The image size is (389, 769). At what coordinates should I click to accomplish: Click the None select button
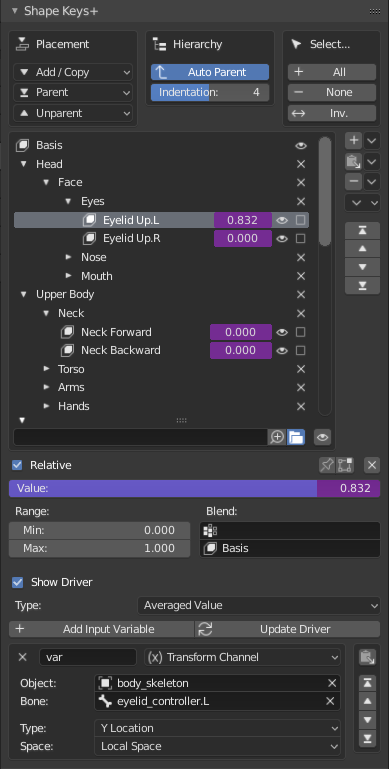pos(332,92)
